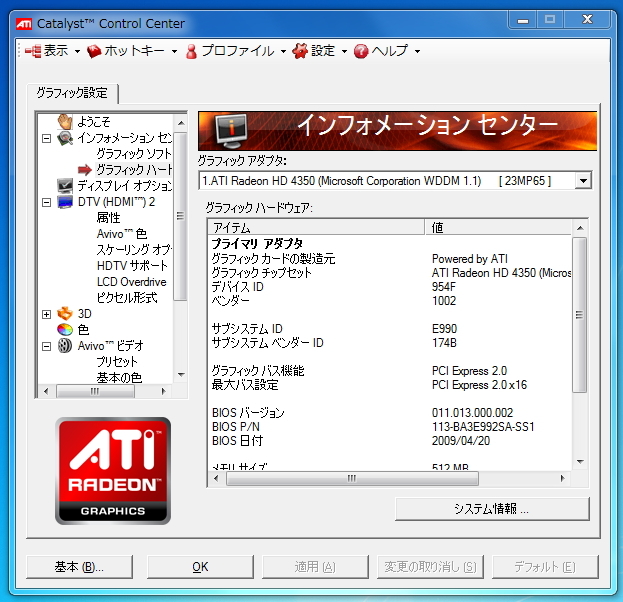Image resolution: width=623 pixels, height=602 pixels.
Task: Click the BIOS バージョン row label
Action: pyautogui.click(x=248, y=413)
